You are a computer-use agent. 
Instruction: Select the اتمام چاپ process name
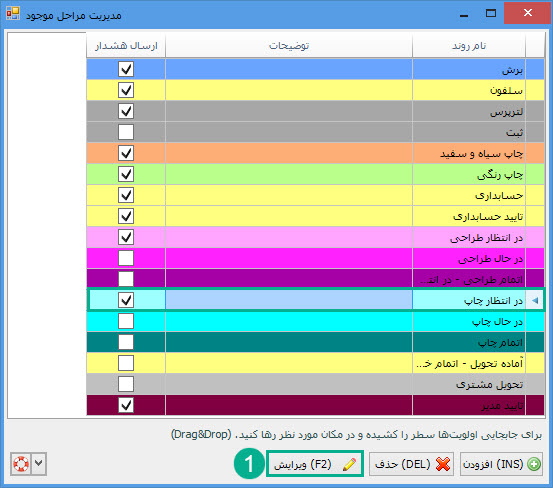tap(469, 342)
